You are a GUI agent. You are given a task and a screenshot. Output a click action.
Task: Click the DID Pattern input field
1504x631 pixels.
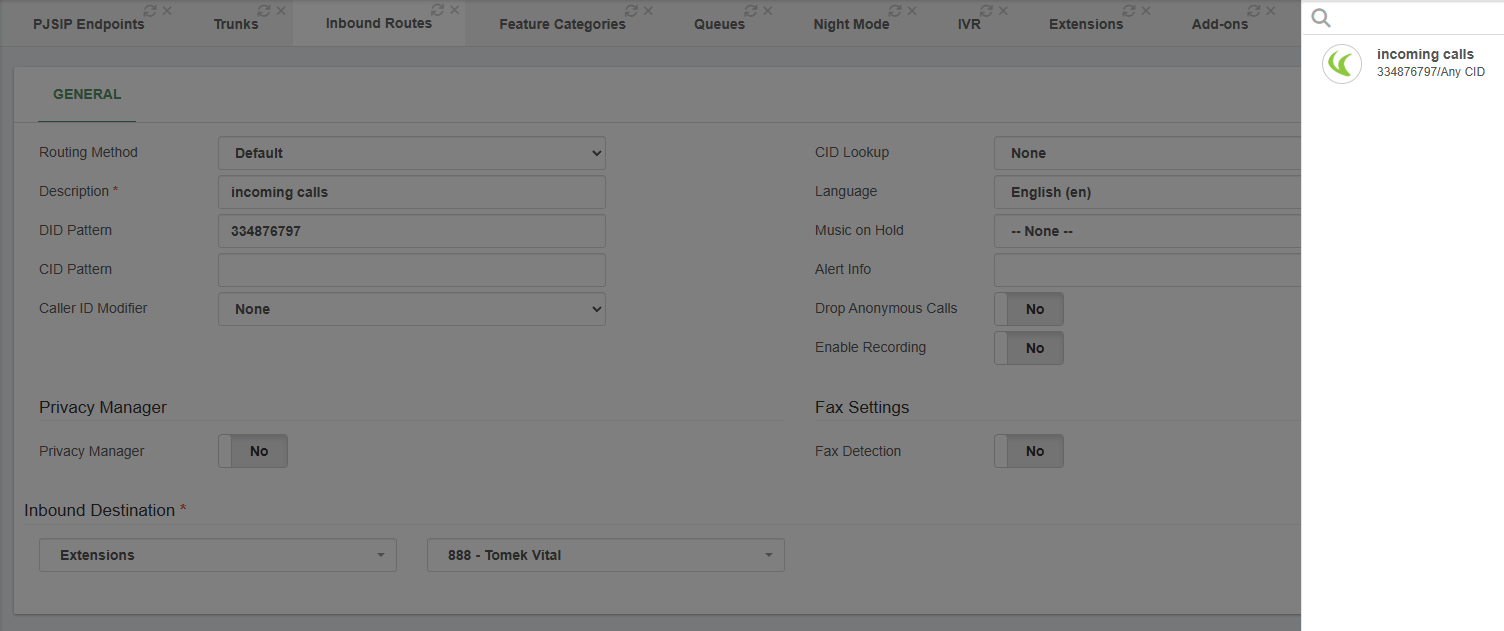point(411,231)
